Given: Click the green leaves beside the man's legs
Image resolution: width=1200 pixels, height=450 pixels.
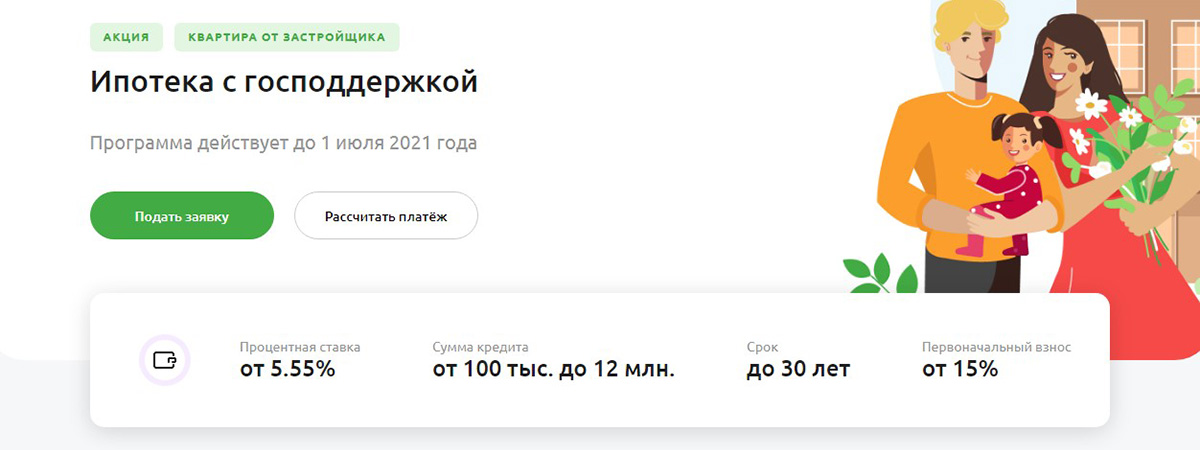Looking at the screenshot, I should tap(872, 270).
